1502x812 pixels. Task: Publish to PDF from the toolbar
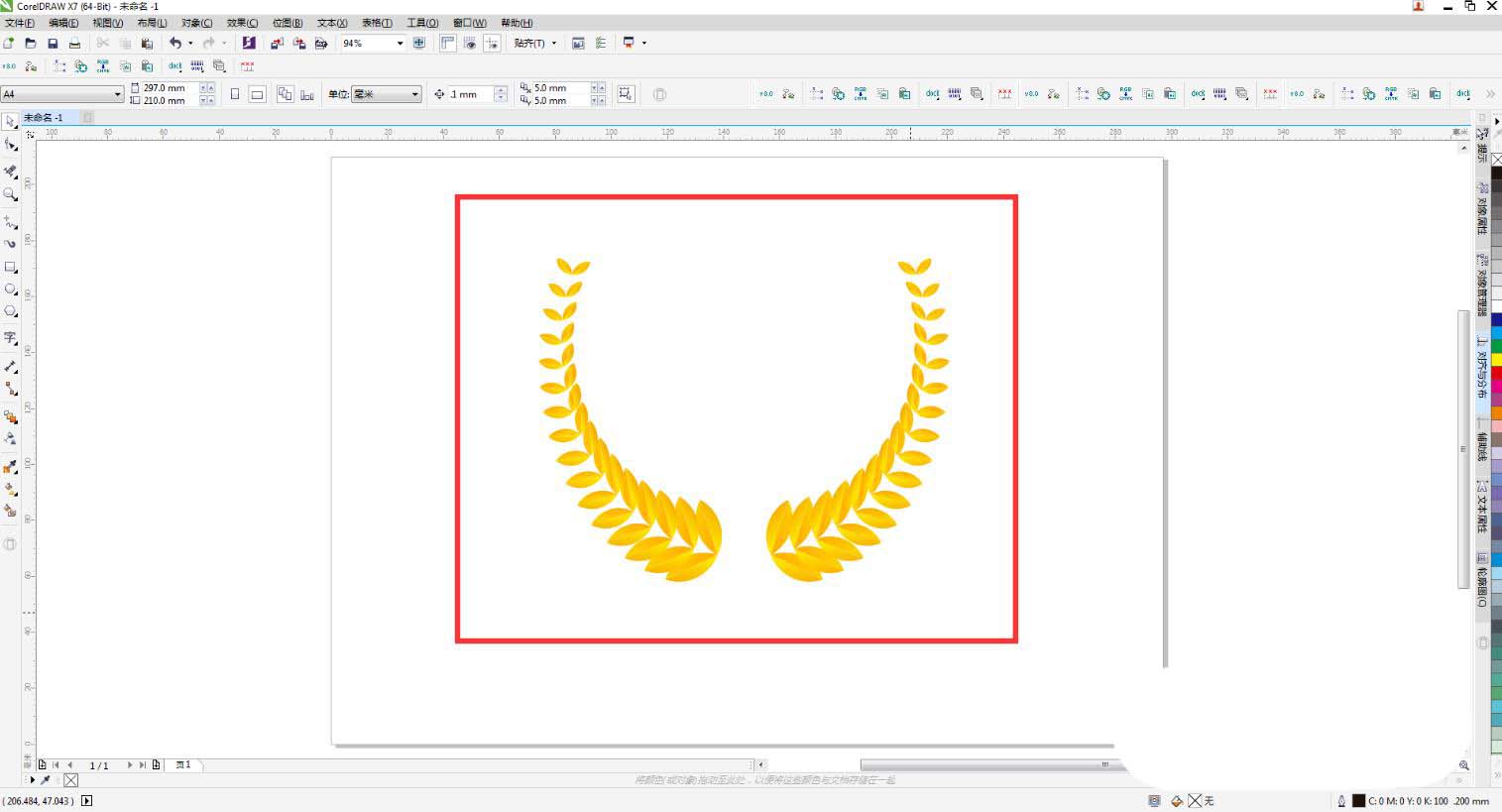pyautogui.click(x=321, y=43)
